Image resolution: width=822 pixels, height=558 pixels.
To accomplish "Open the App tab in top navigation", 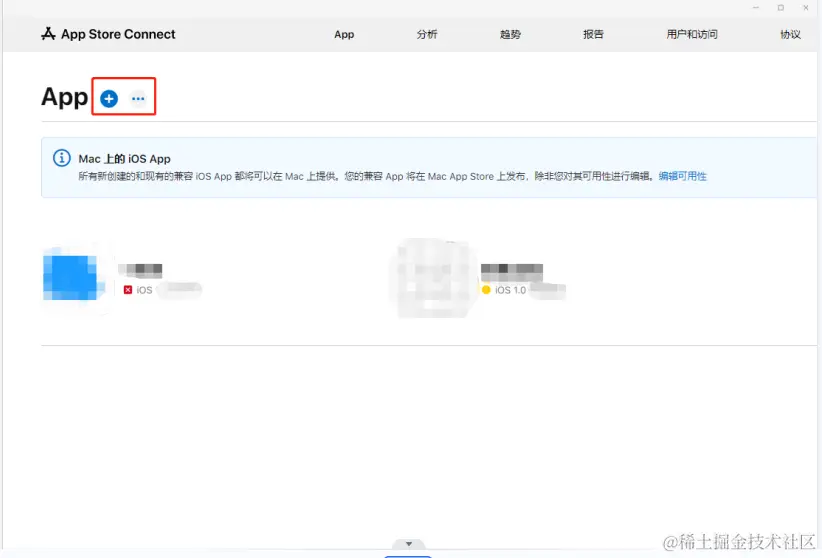I will click(x=344, y=35).
